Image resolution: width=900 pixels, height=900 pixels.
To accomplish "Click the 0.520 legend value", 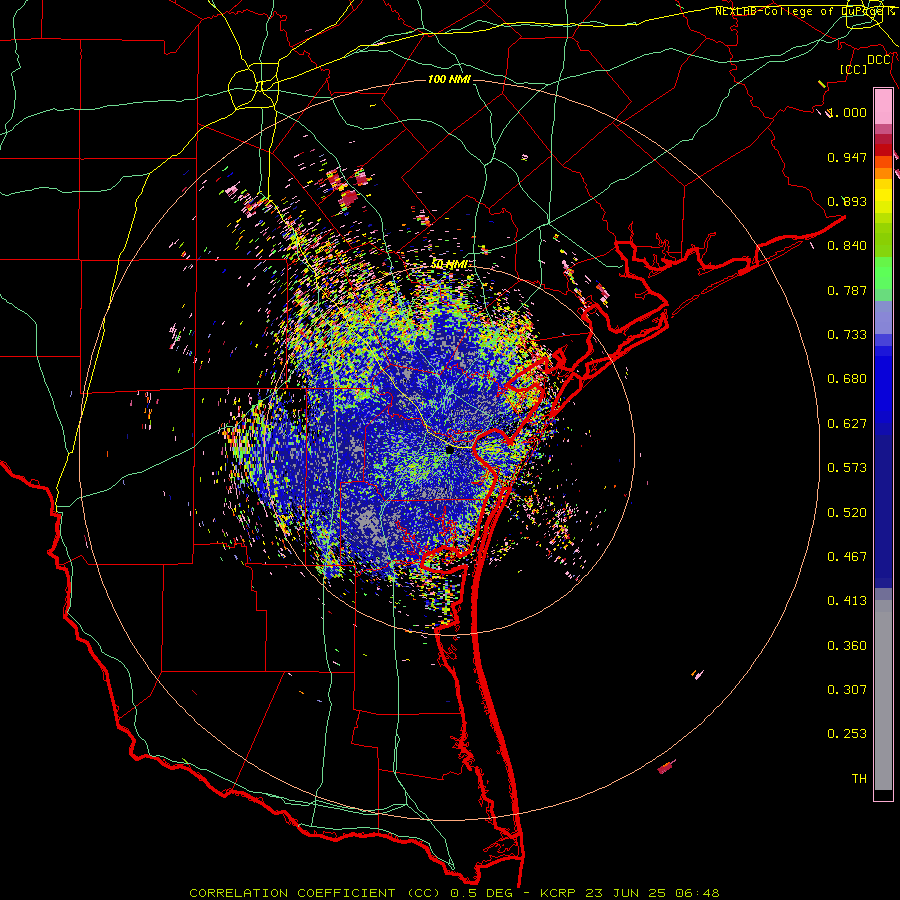I will pyautogui.click(x=847, y=513).
